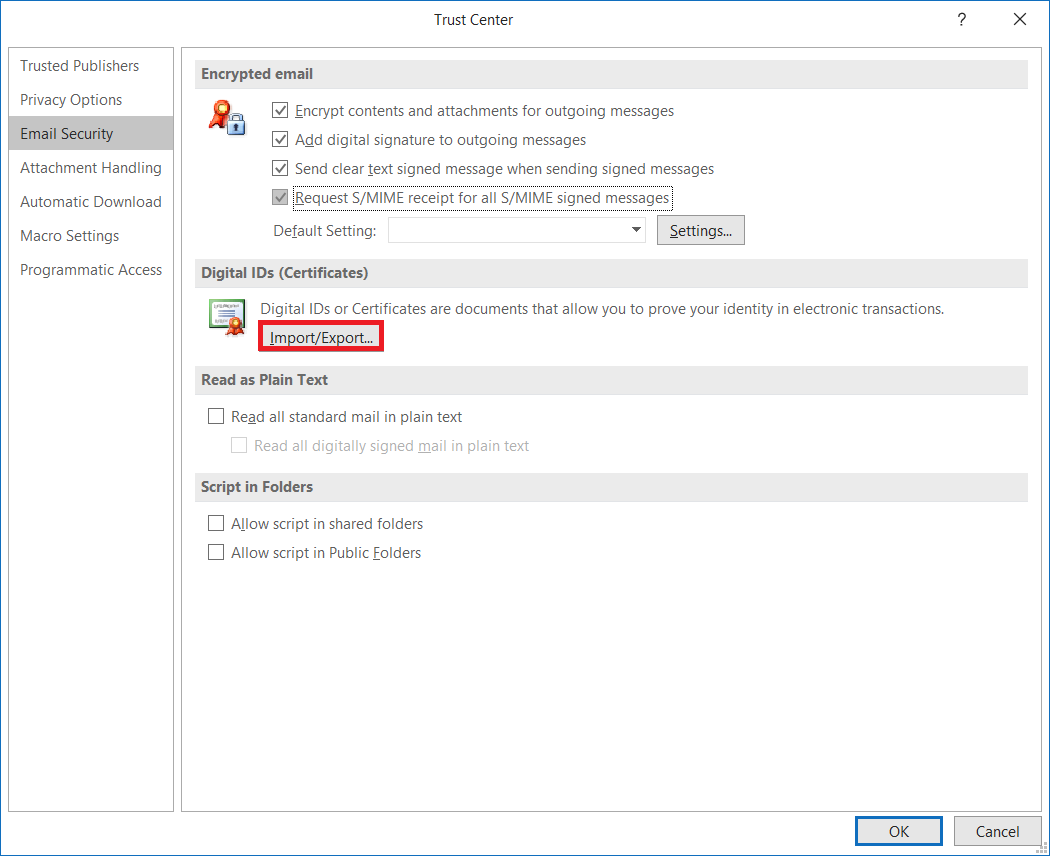Enable script in Public Folders
The height and width of the screenshot is (856, 1050).
click(x=216, y=551)
